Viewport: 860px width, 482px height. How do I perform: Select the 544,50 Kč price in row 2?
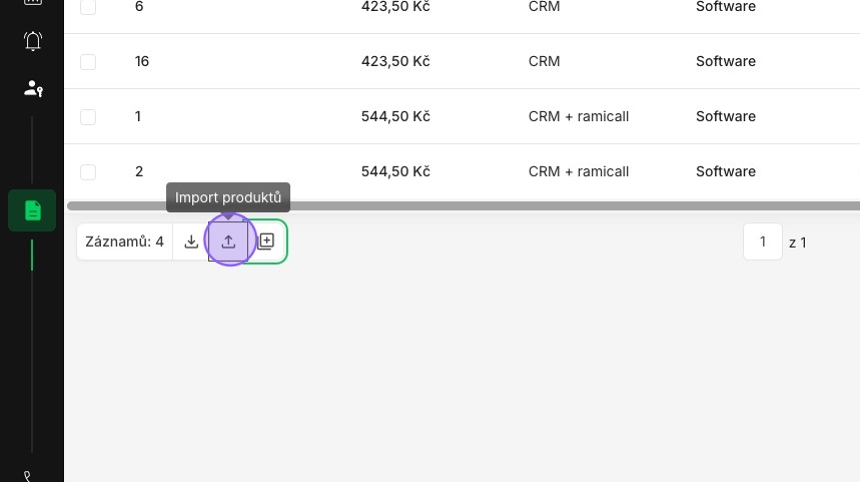[x=395, y=172]
